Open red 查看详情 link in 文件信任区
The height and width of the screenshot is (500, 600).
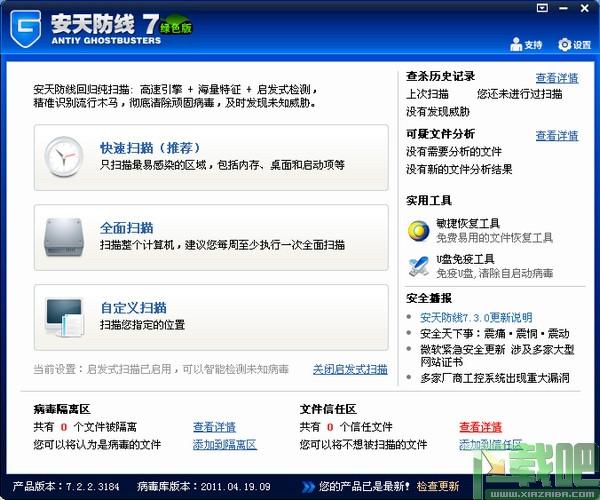coord(481,427)
